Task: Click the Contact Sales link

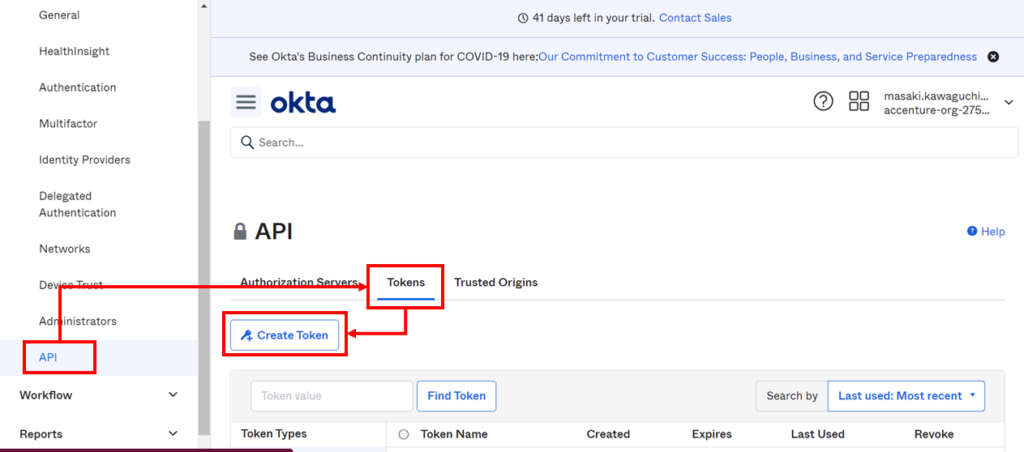Action: 695,18
